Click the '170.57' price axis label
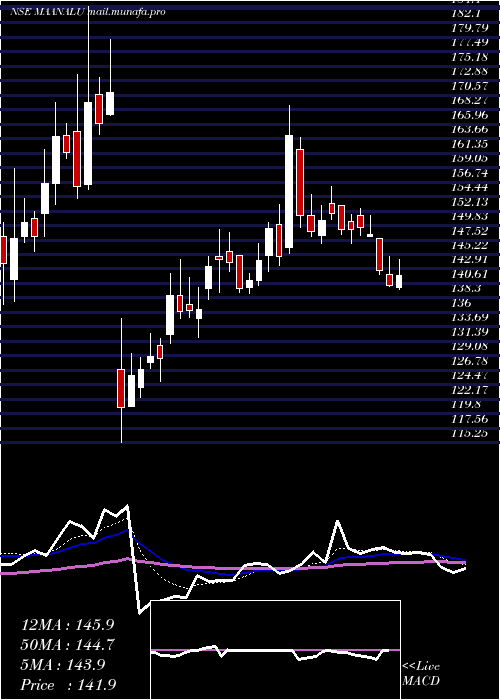The height and width of the screenshot is (700, 500). pyautogui.click(x=469, y=86)
